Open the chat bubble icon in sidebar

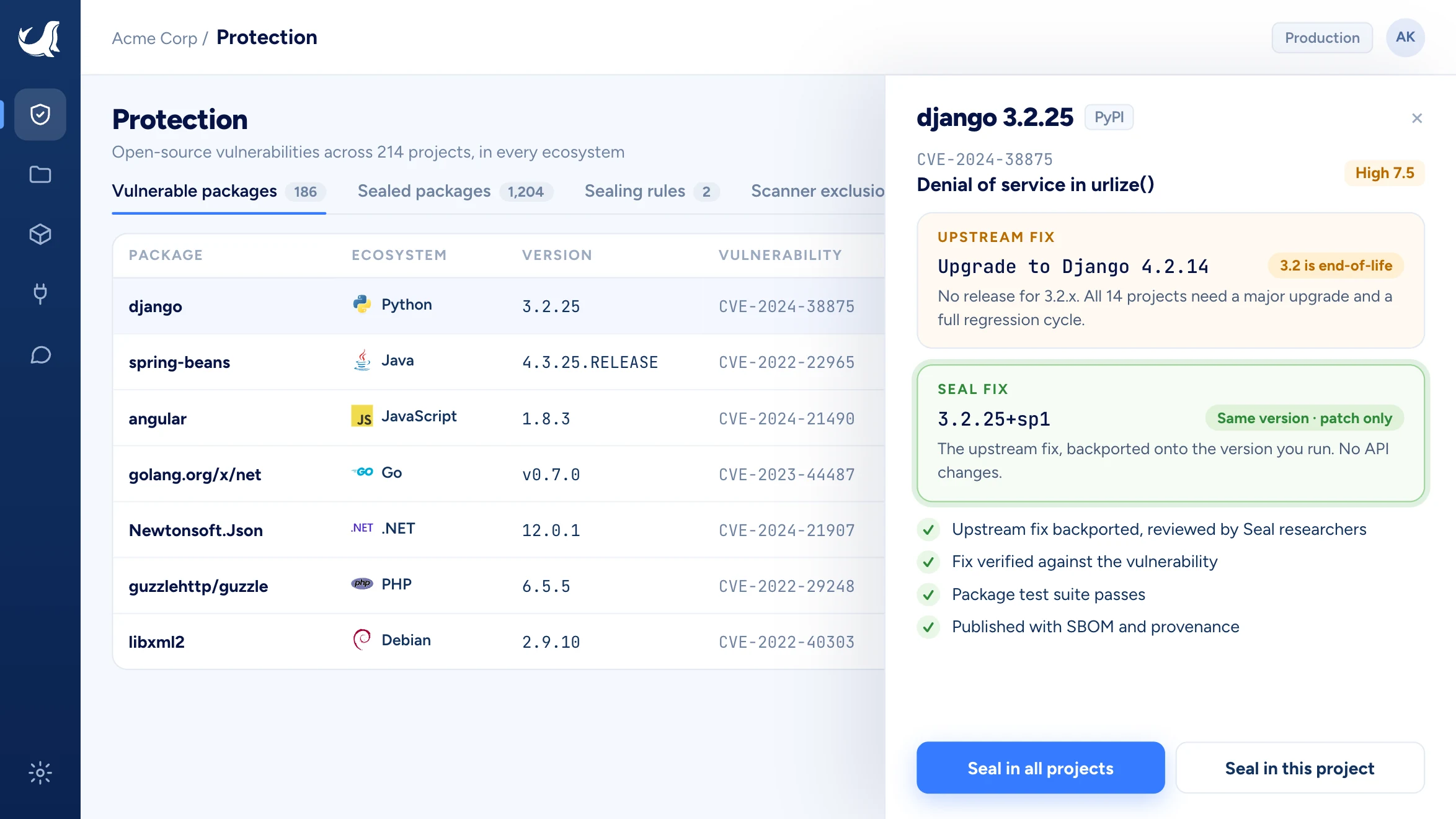pyautogui.click(x=40, y=355)
